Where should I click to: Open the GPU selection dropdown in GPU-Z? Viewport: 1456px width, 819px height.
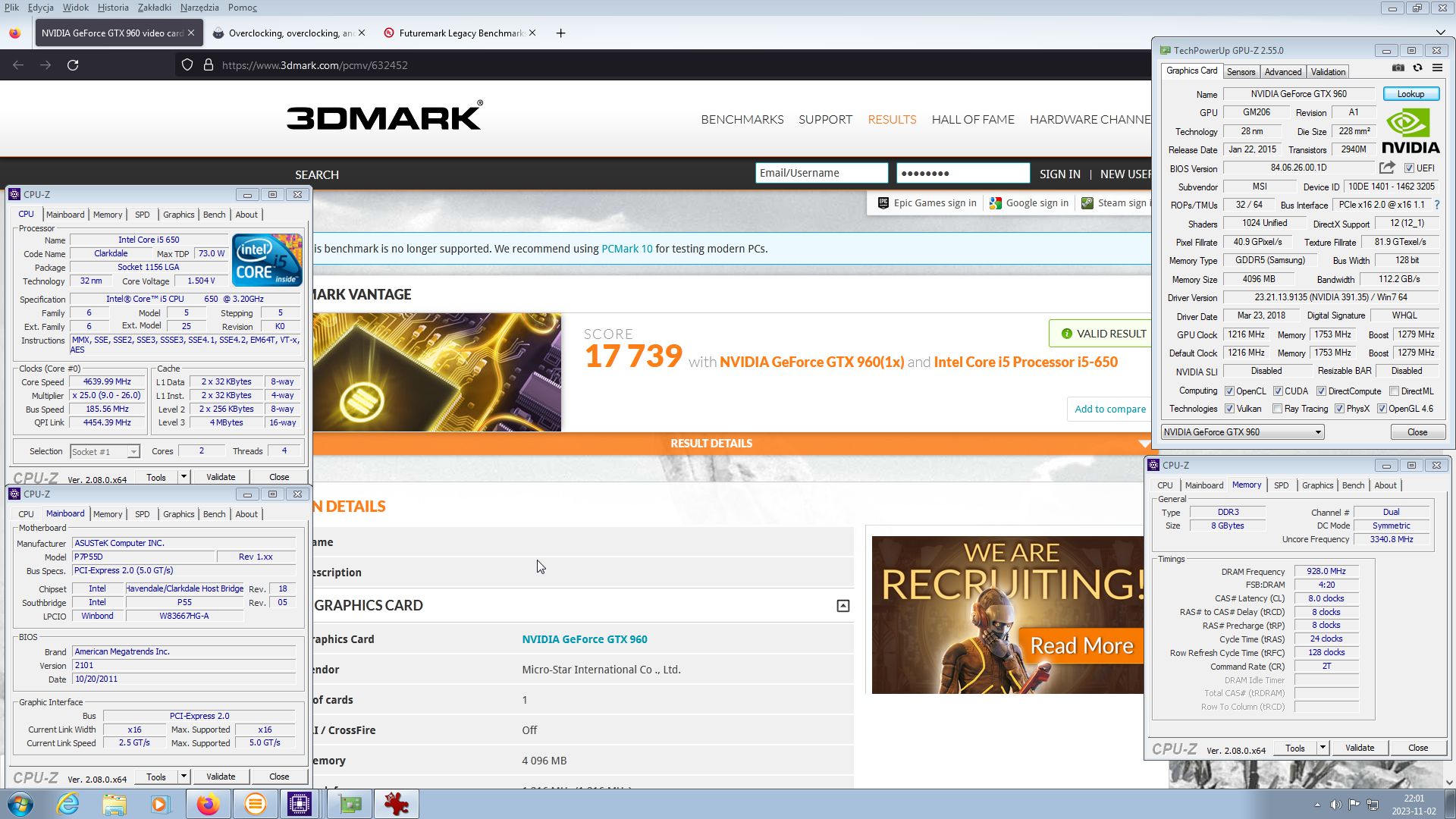[x=1242, y=432]
